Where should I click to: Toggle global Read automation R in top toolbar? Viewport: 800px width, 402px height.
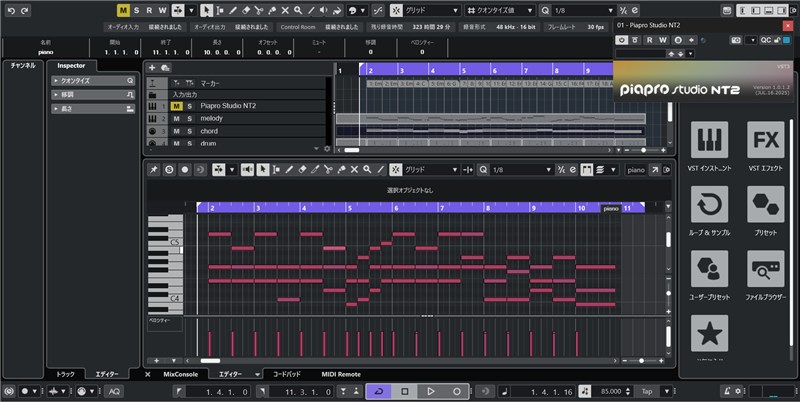coord(149,10)
